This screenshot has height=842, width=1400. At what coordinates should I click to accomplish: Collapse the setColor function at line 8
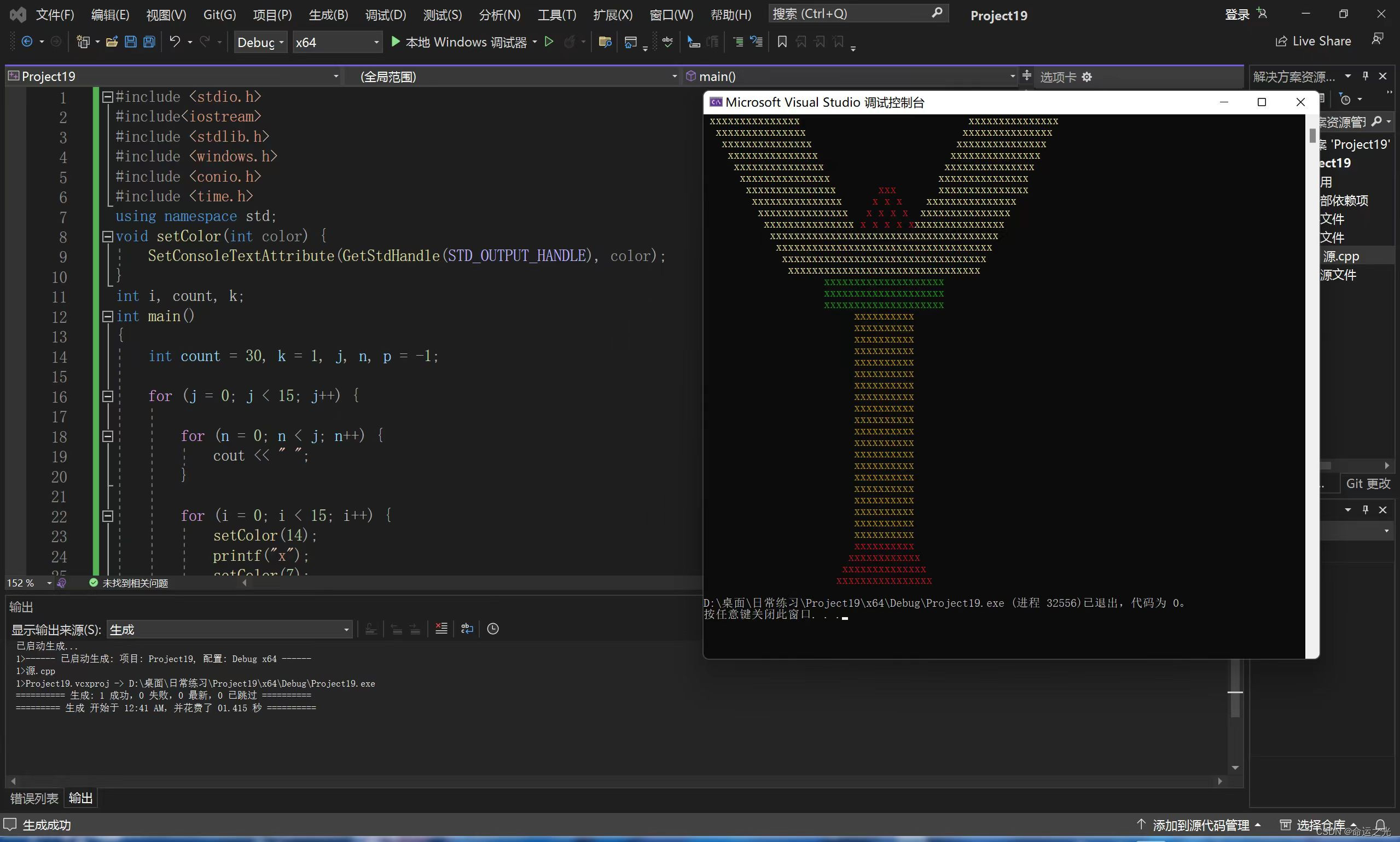click(107, 236)
